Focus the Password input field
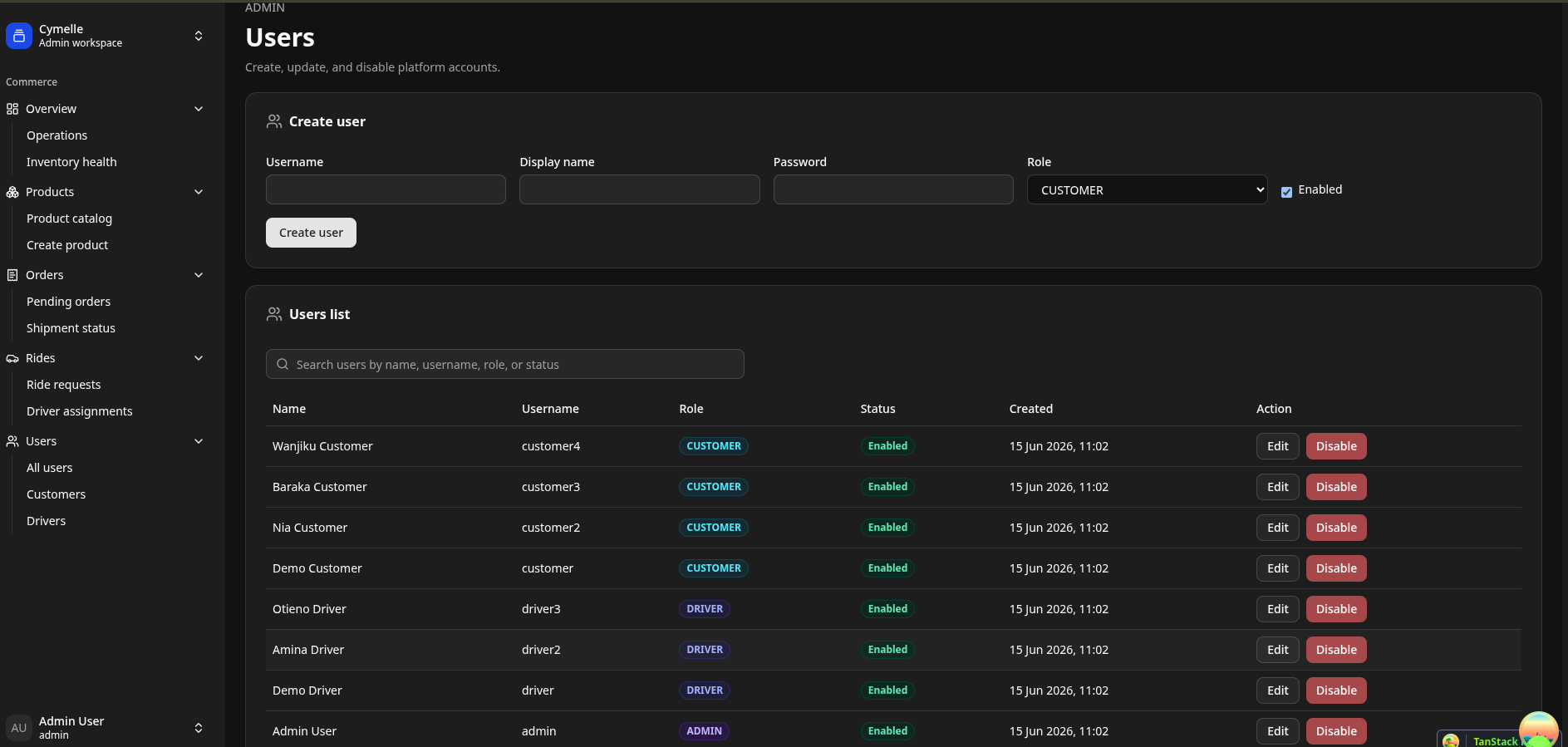 tap(893, 189)
